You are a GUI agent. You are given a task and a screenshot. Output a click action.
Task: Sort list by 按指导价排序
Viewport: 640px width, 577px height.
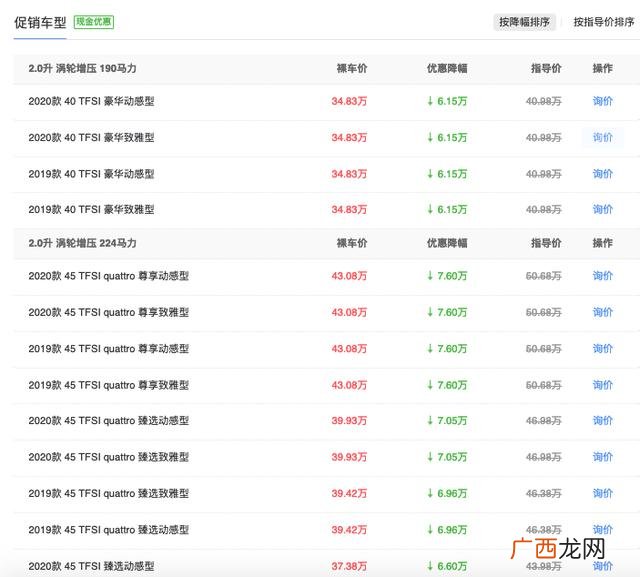coord(604,22)
